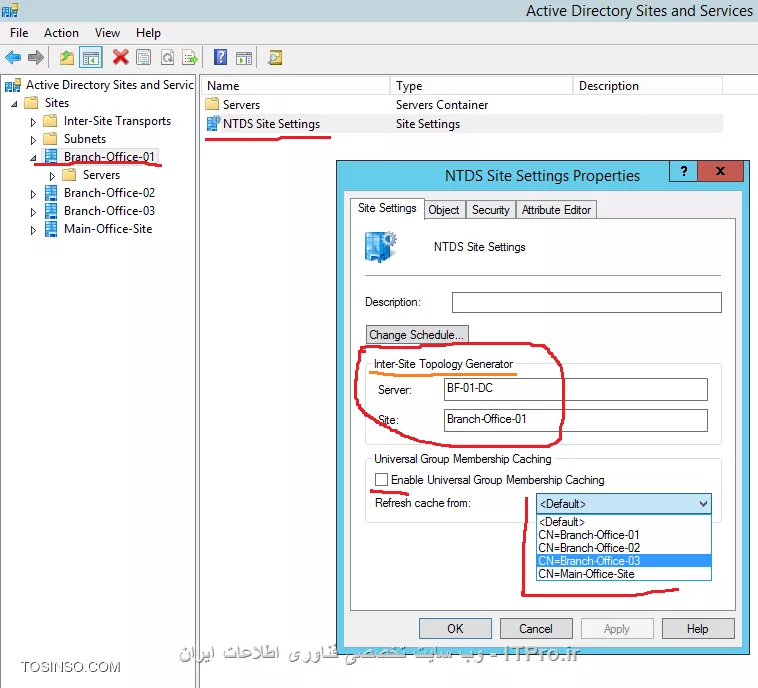Click Cancel in the properties dialog
This screenshot has height=688, width=758.
click(536, 629)
